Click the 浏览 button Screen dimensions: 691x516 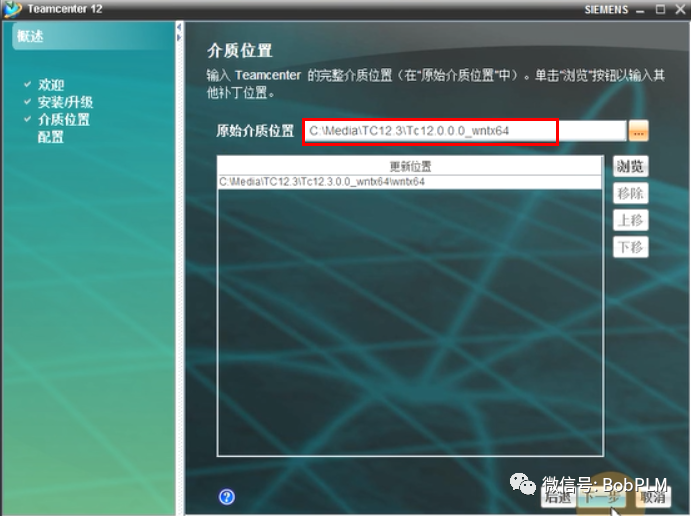(x=630, y=167)
